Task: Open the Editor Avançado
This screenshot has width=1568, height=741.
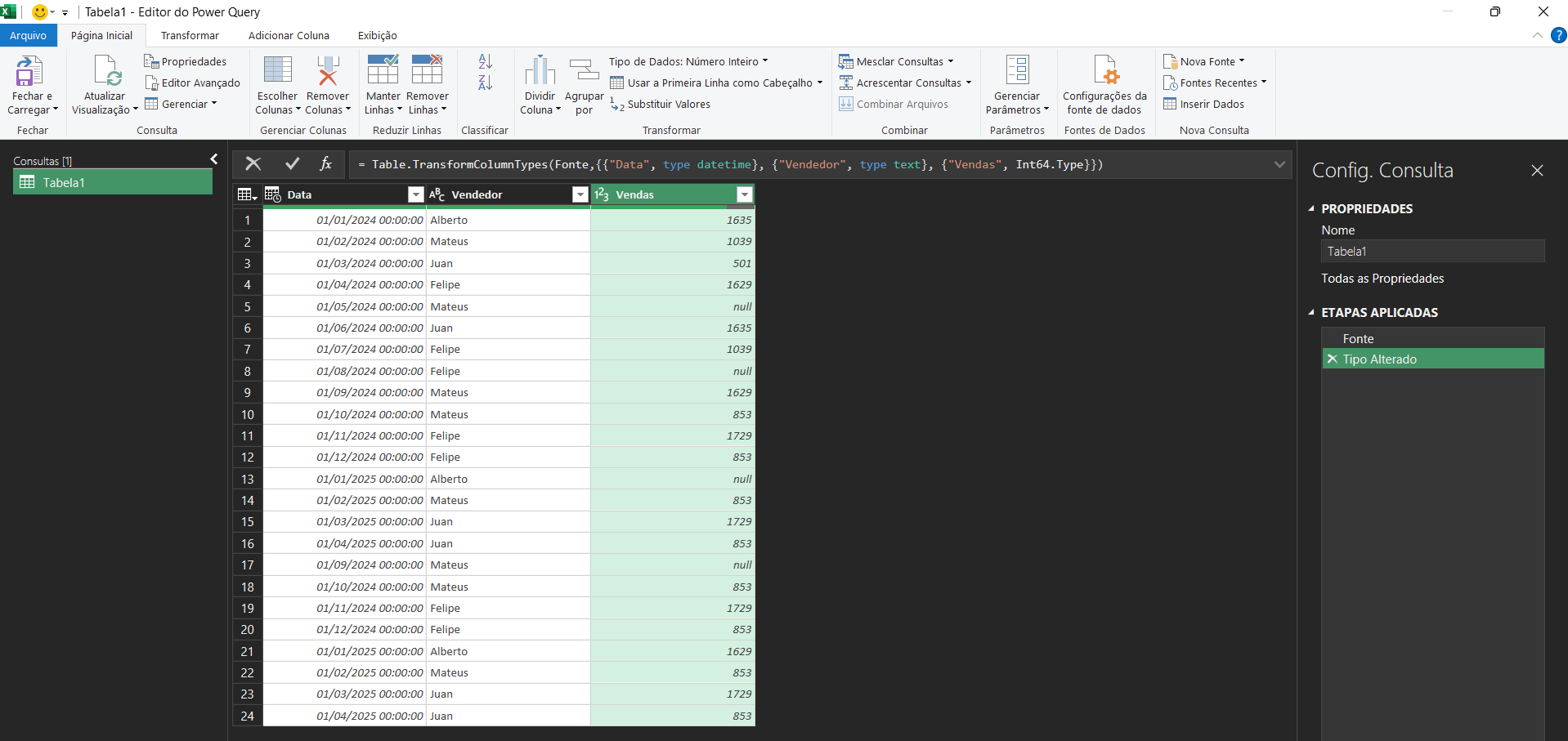Action: tap(193, 83)
